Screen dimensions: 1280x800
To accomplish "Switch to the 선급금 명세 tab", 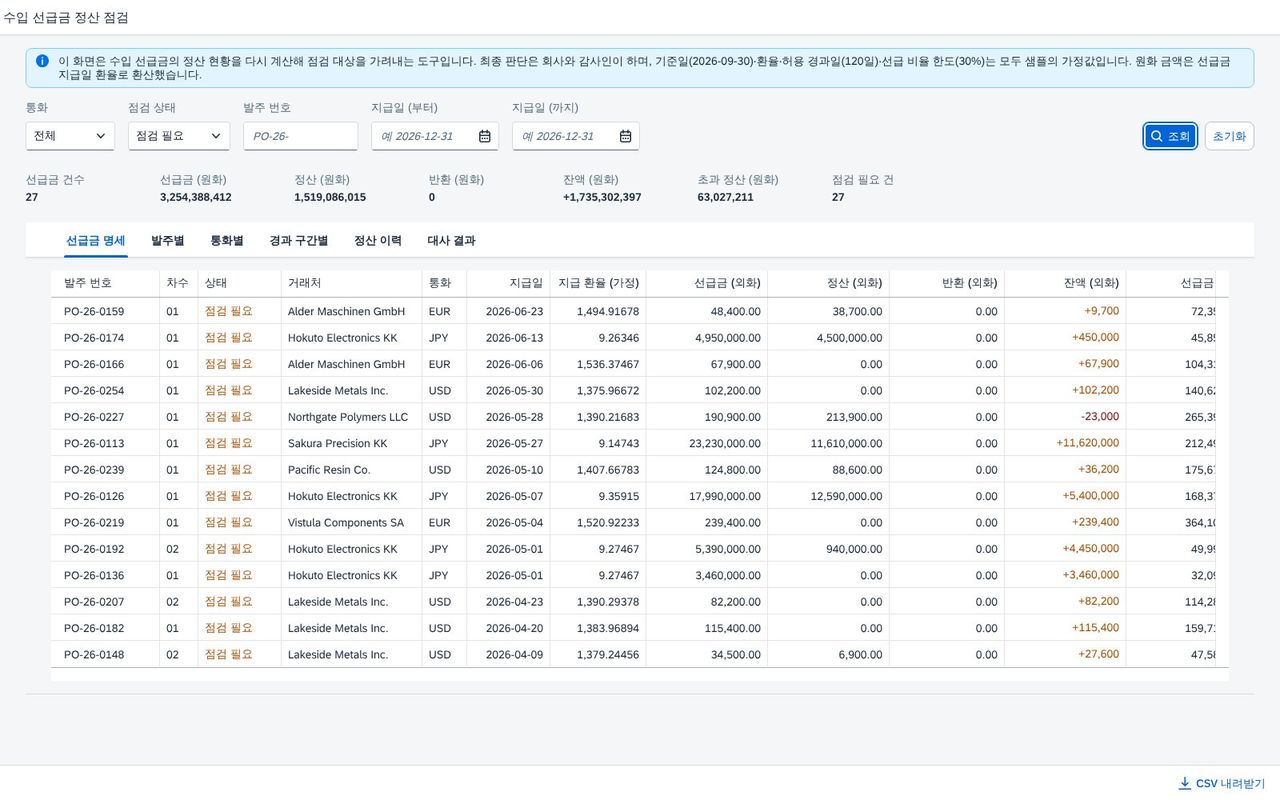I will (96, 241).
